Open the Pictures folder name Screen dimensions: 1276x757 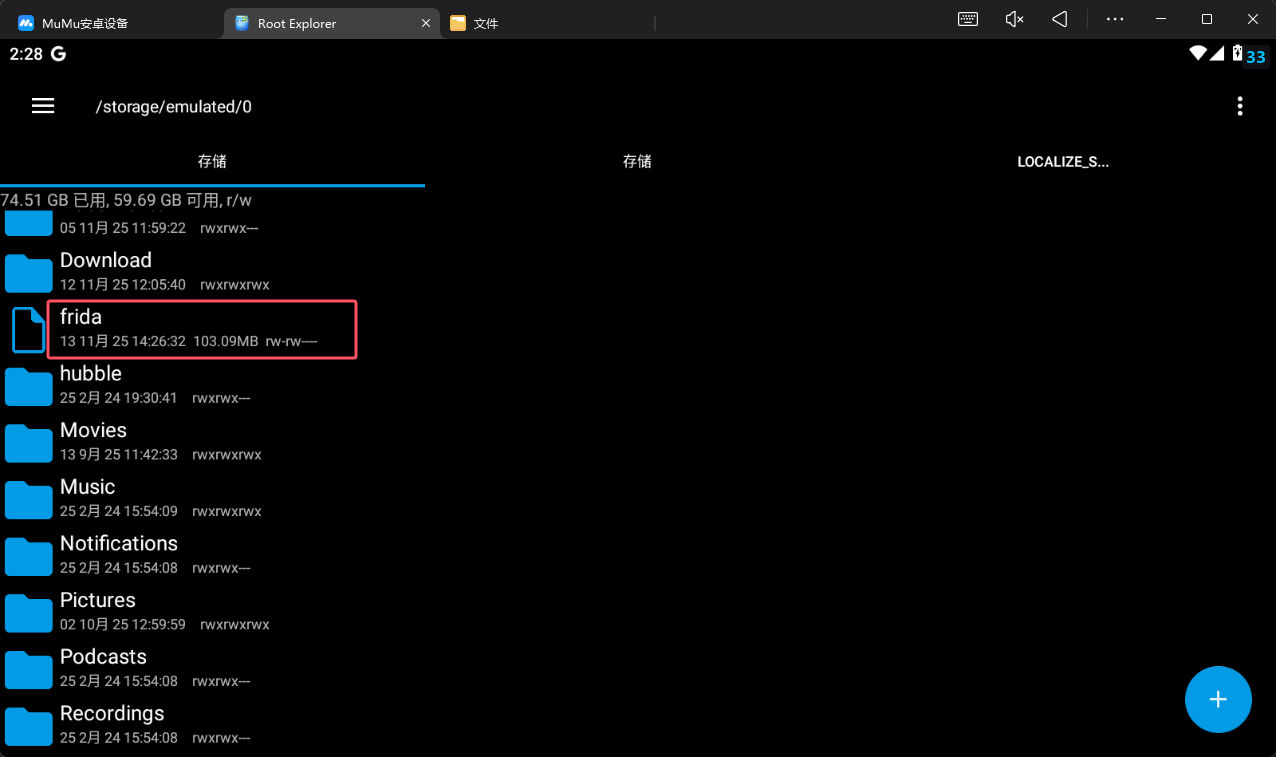click(x=98, y=600)
